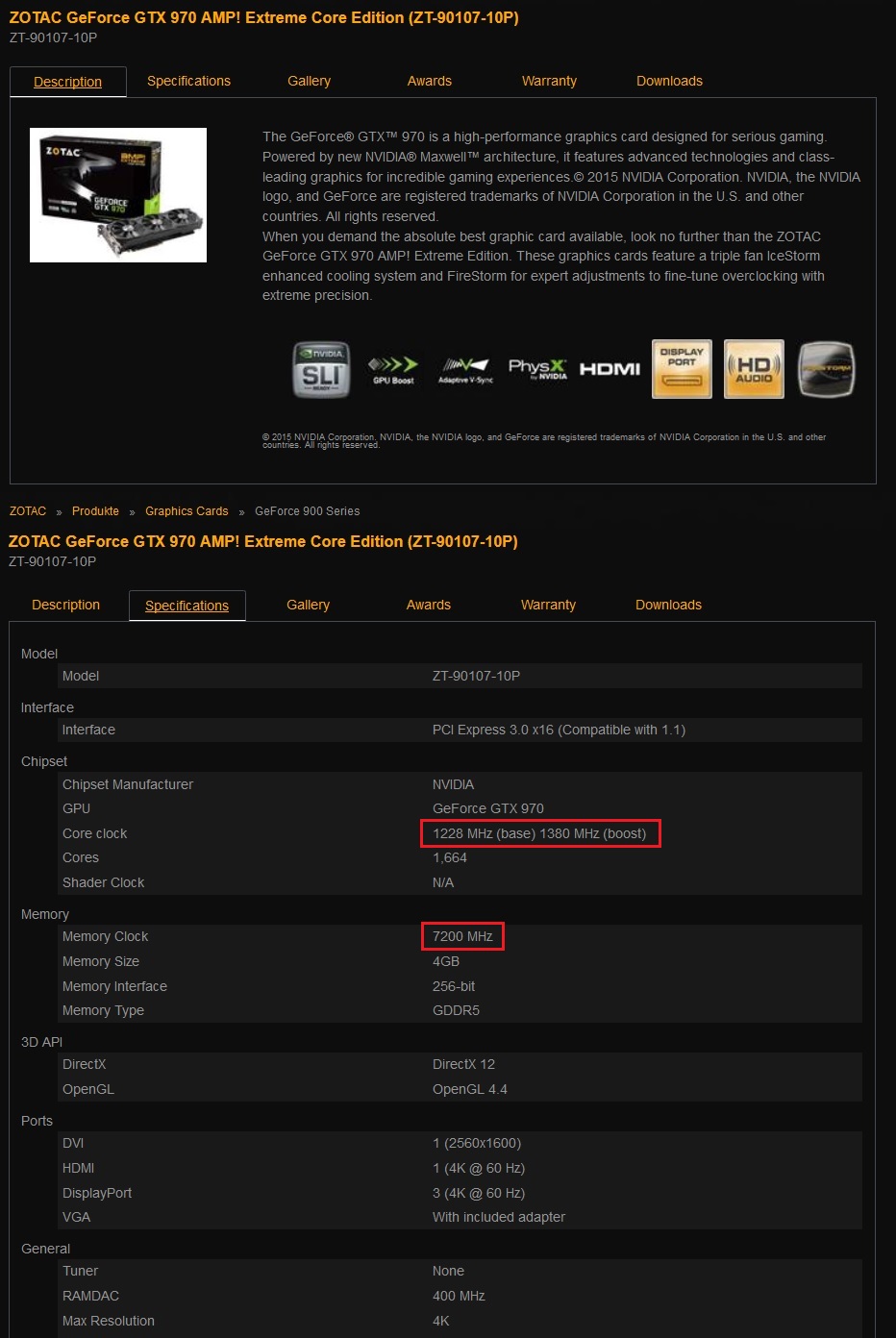
Task: Click the HD Audio badge icon
Action: [754, 369]
